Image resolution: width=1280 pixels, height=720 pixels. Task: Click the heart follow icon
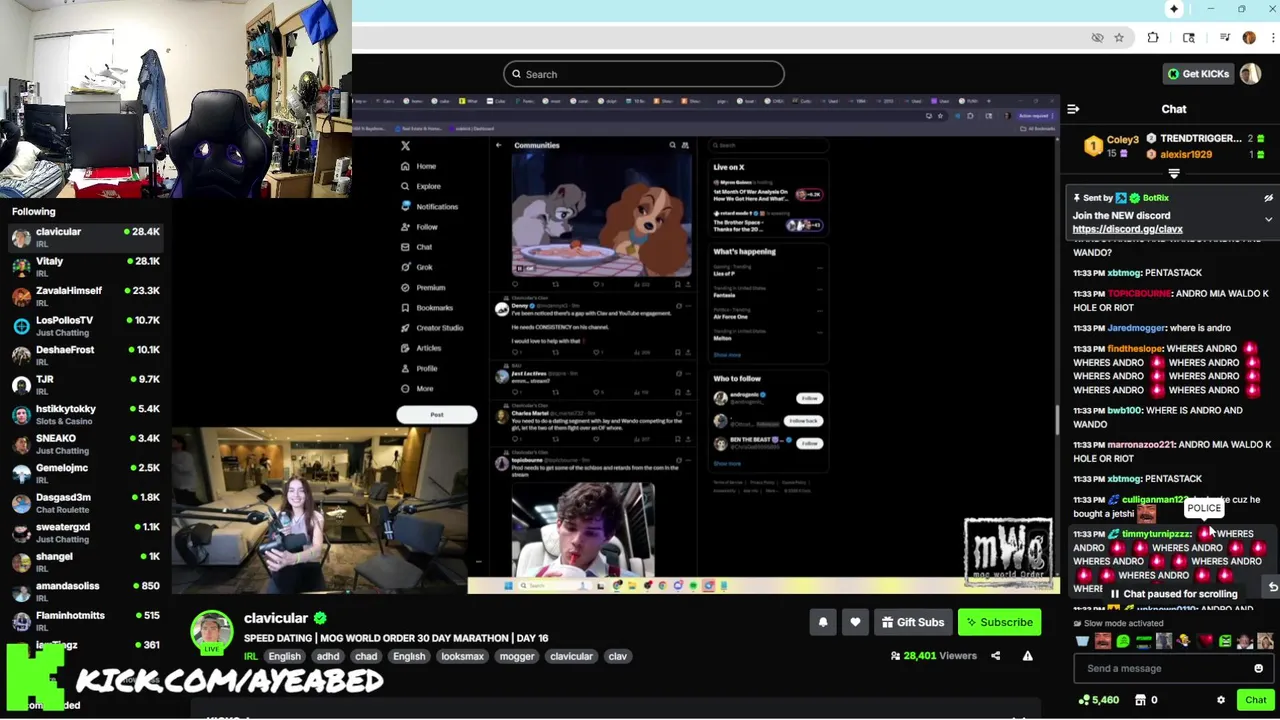[x=855, y=623]
